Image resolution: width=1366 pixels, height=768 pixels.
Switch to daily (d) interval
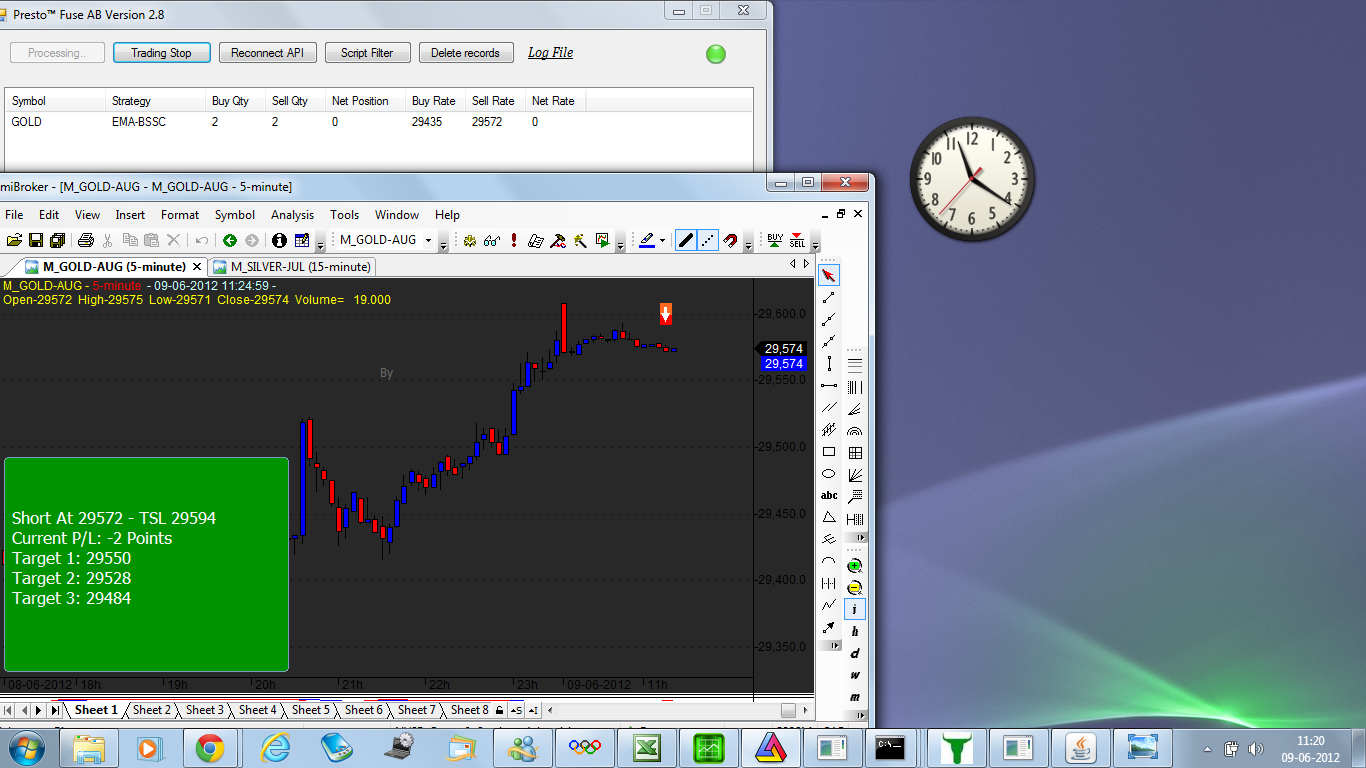tap(855, 653)
